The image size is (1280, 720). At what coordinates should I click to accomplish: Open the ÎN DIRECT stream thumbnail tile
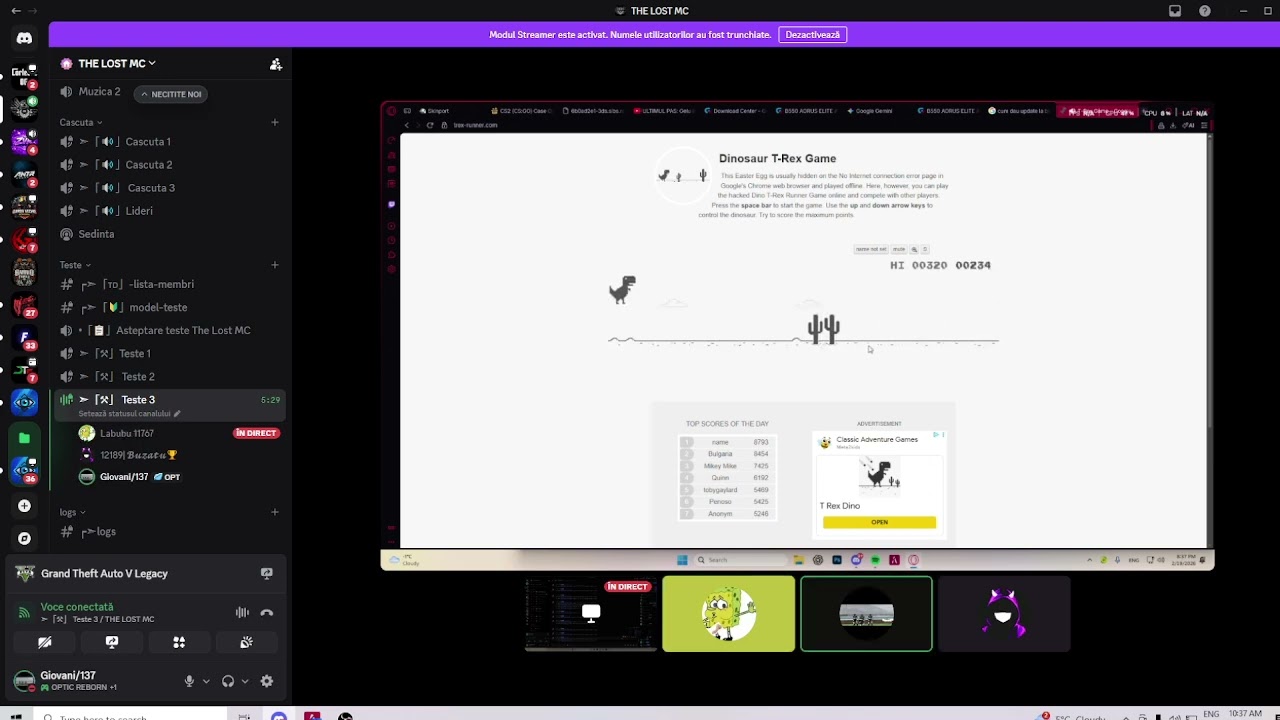(590, 614)
